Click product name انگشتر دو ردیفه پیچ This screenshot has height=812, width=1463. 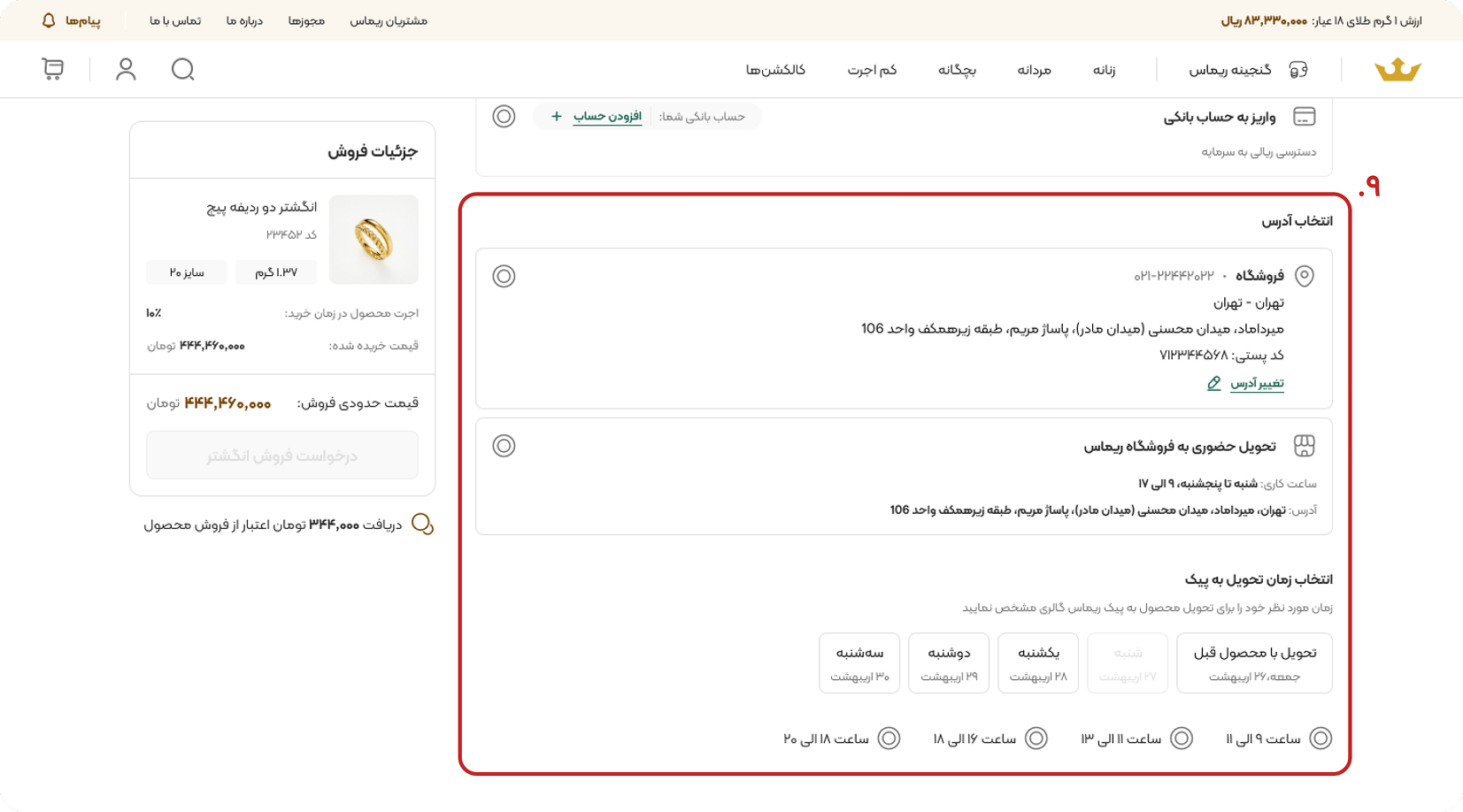(262, 207)
